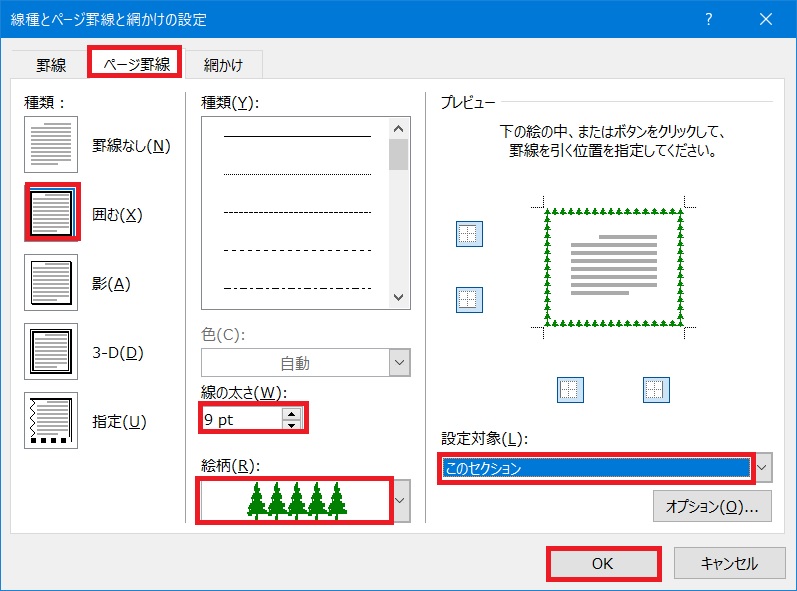The width and height of the screenshot is (797, 591).
Task: Click the 罫線なし(N) label
Action: pos(131,146)
